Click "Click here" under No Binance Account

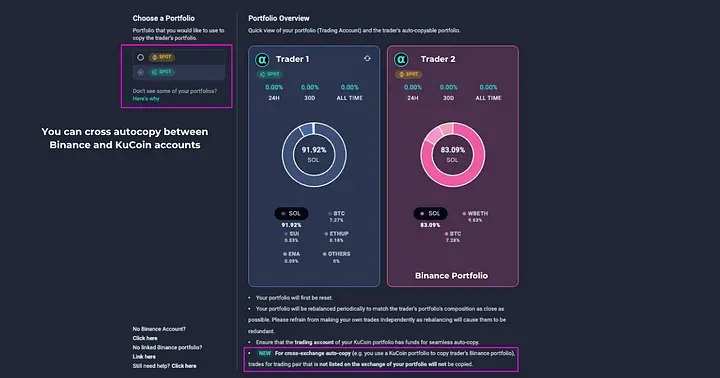[x=145, y=338]
